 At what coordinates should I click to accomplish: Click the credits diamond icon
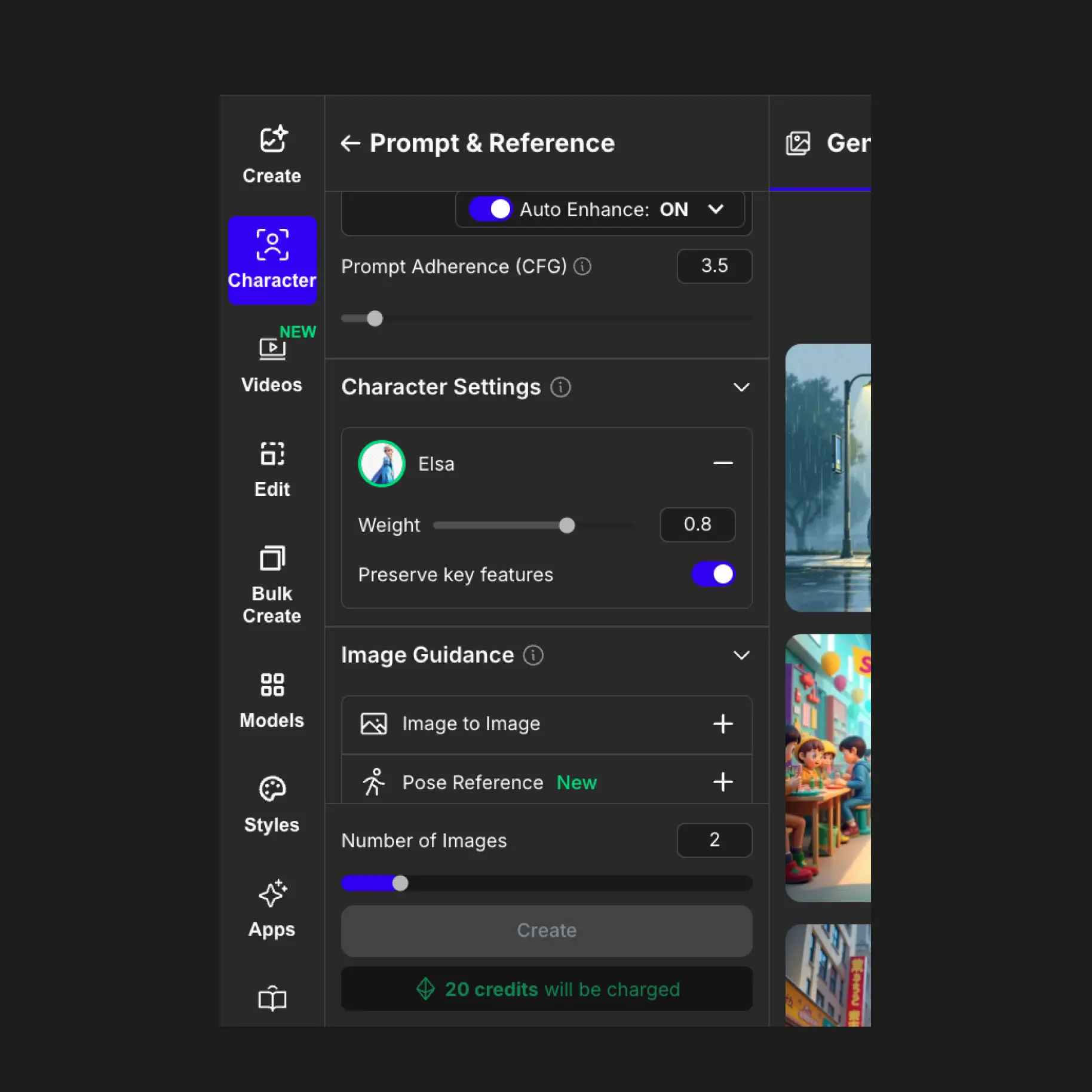click(425, 989)
